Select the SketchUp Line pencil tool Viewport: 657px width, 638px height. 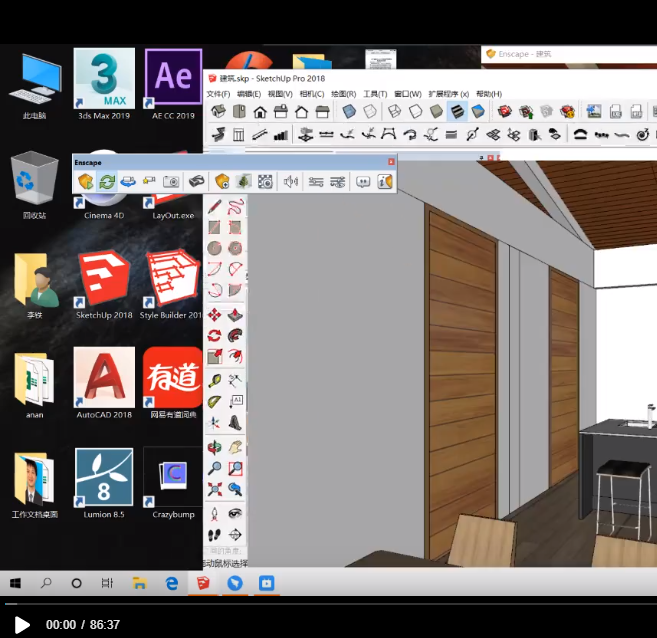[x=215, y=207]
